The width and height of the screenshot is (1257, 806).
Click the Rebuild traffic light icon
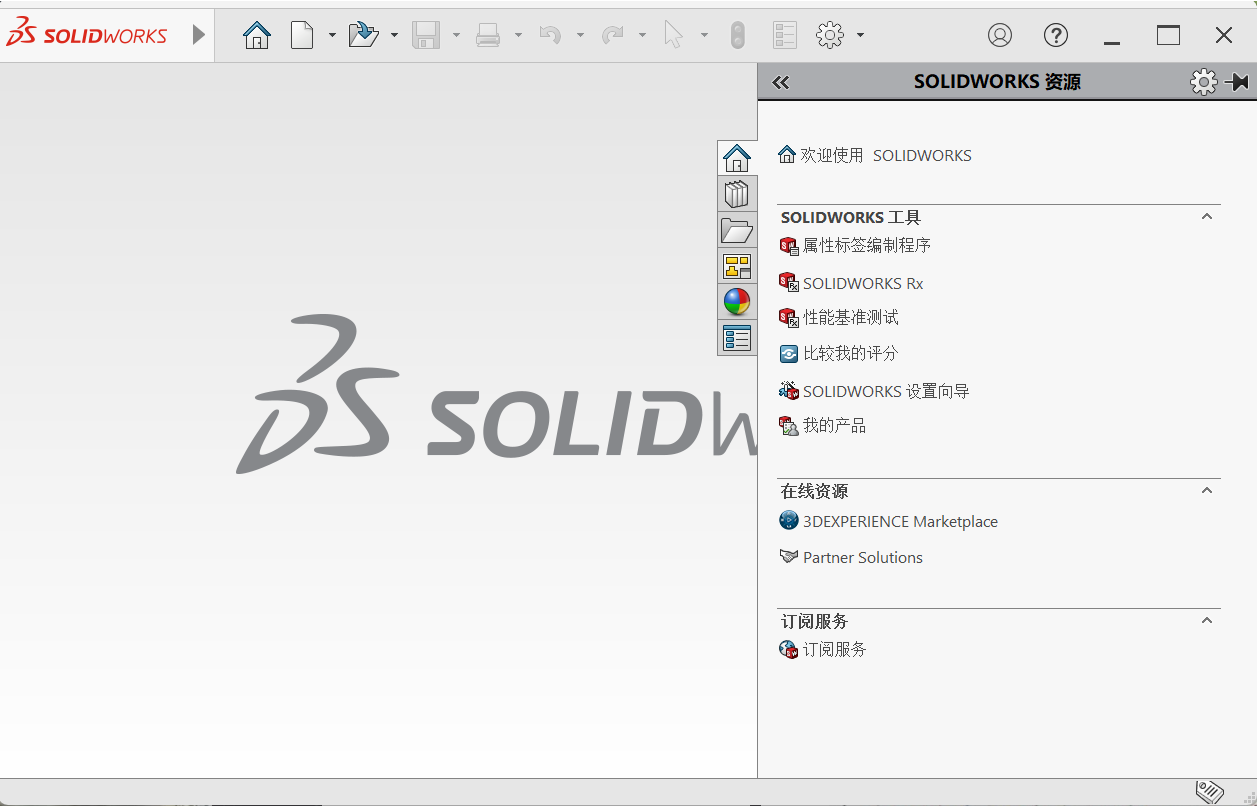[738, 36]
